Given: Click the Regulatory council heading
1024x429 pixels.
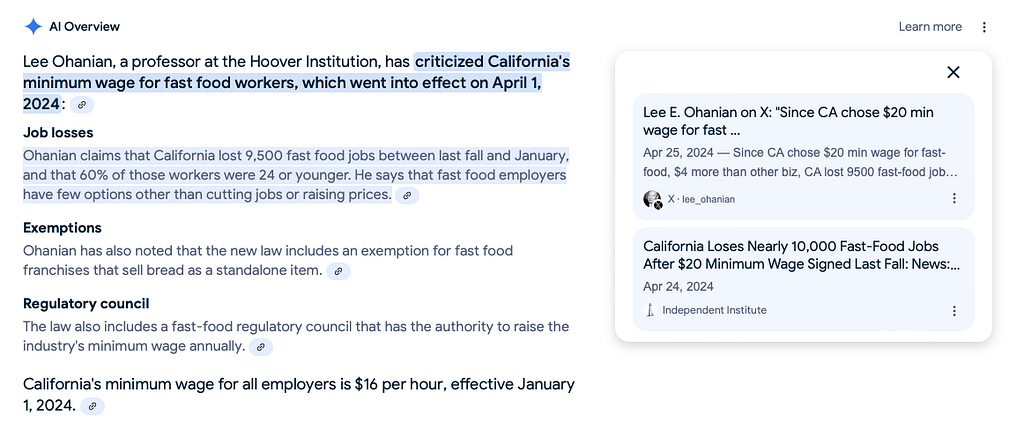Looking at the screenshot, I should 86,304.
